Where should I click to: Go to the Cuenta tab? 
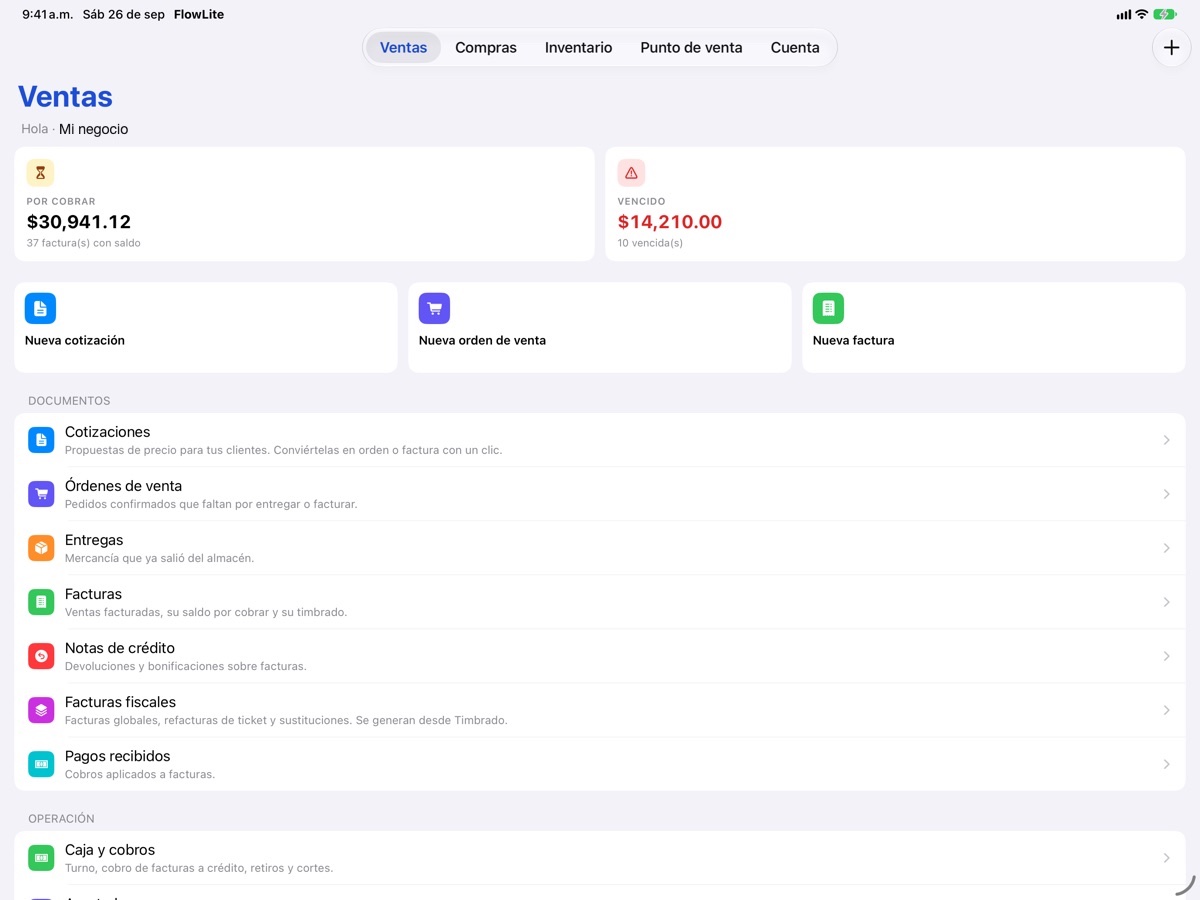click(x=795, y=47)
